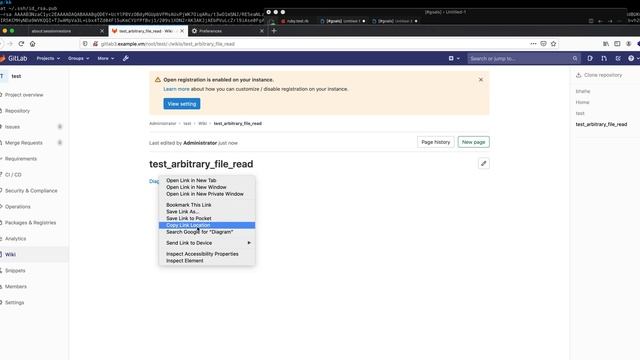Search Google for Diagram menu entry
Image resolution: width=640 pixels, height=360 pixels.
[207, 232]
